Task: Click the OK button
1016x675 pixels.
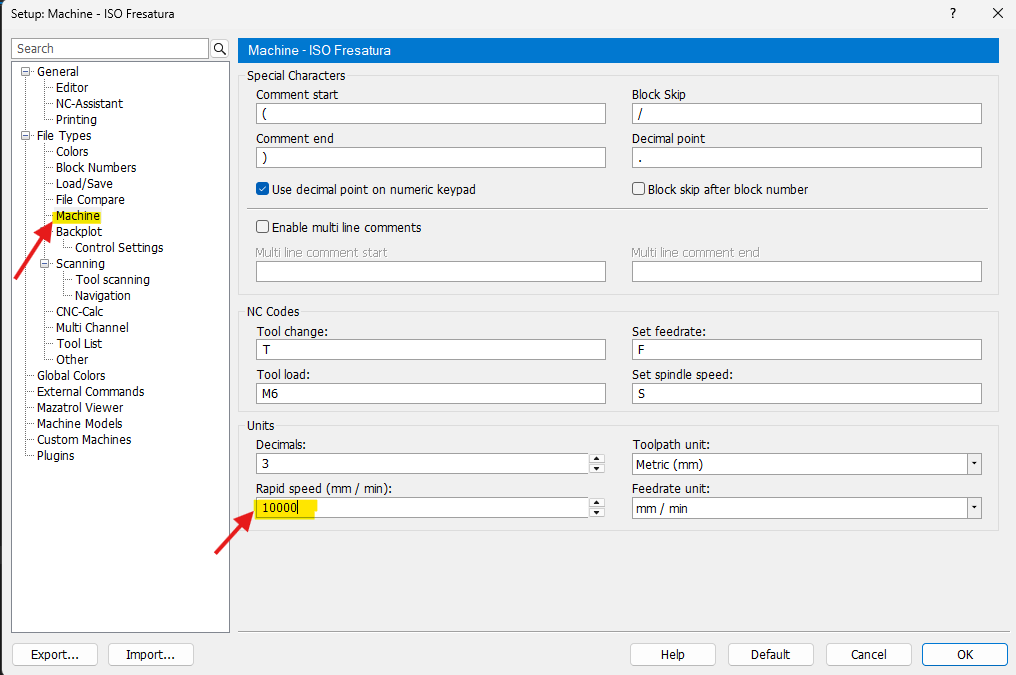Action: point(964,654)
